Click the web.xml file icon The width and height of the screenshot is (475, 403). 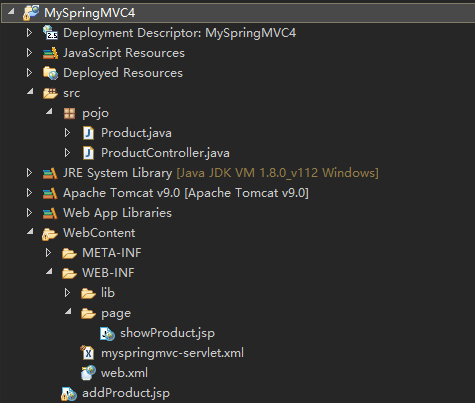click(88, 373)
